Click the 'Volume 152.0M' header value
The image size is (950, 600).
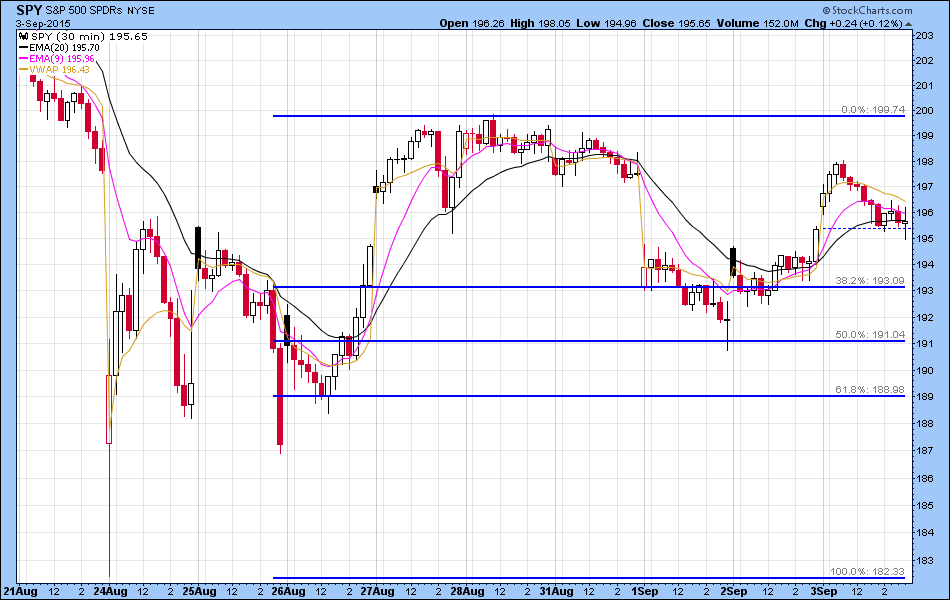click(757, 23)
